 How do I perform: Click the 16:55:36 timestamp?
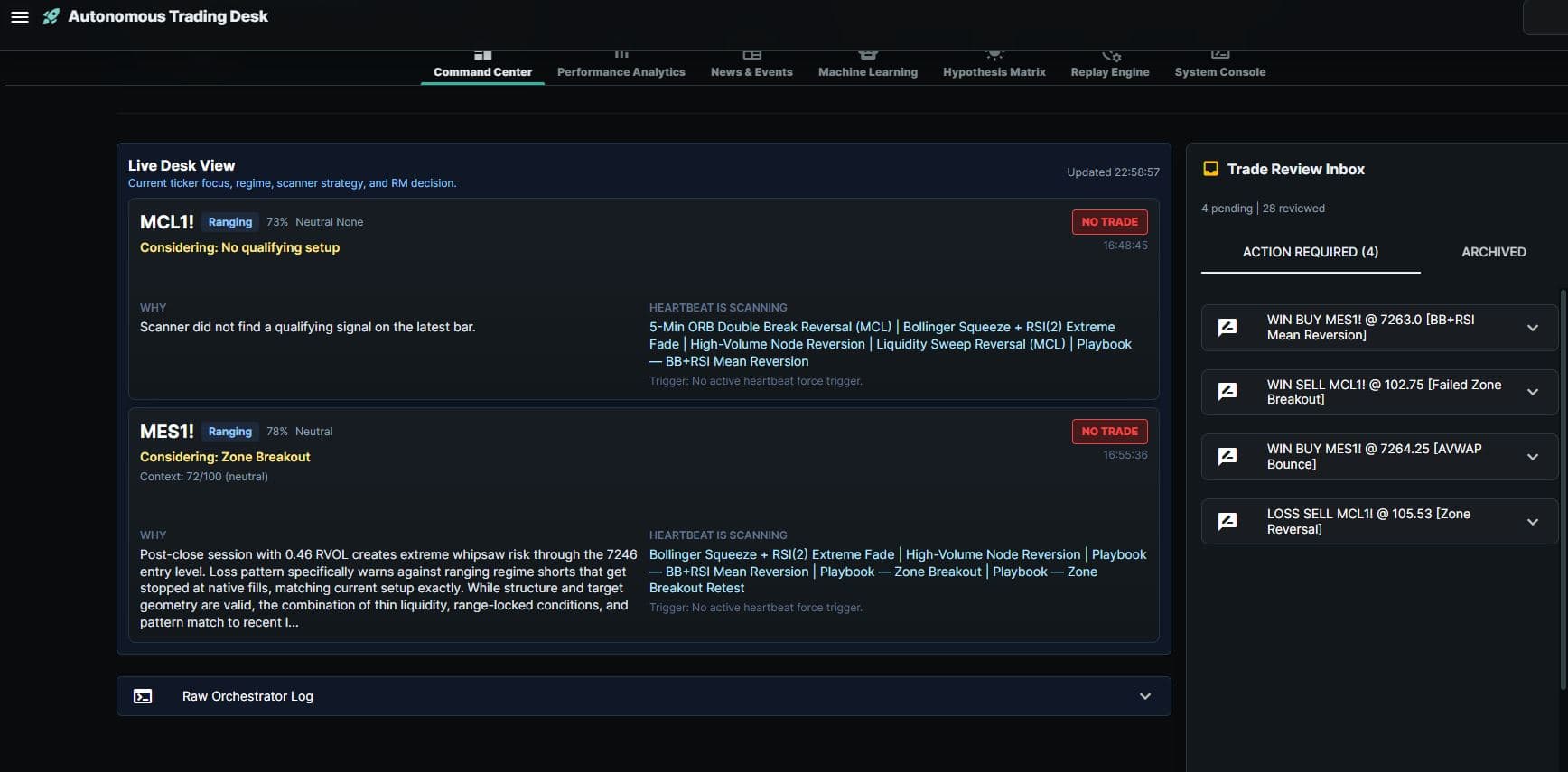pos(1125,455)
